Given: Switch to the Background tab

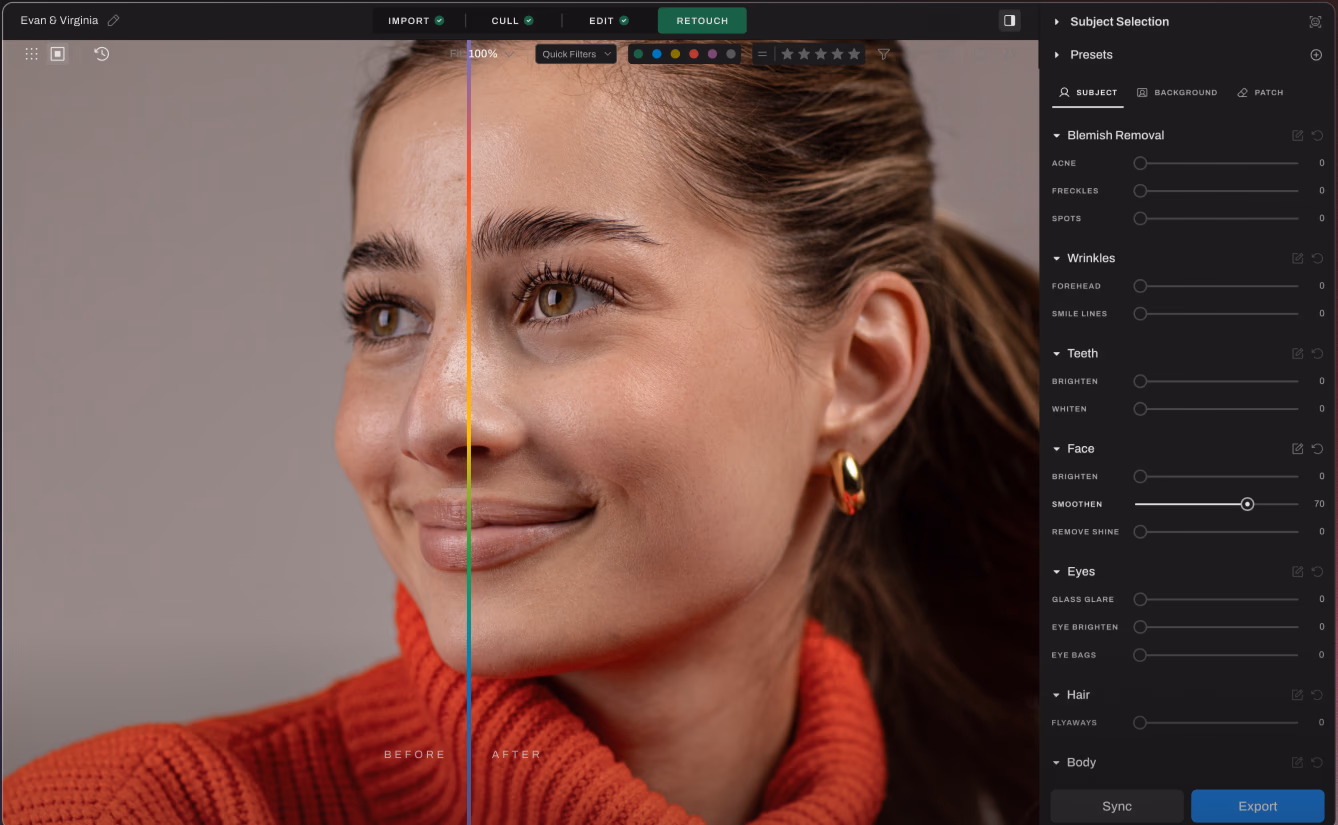Looking at the screenshot, I should (1177, 92).
